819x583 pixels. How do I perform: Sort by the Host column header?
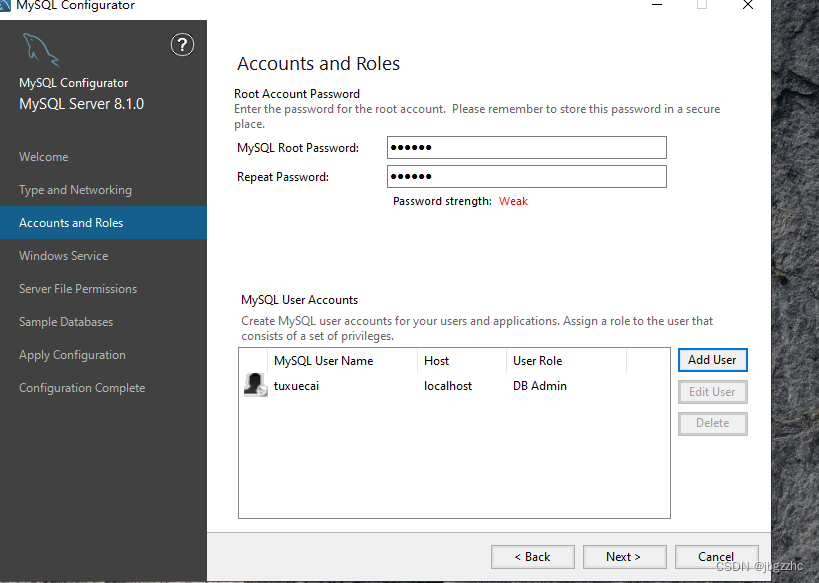462,361
